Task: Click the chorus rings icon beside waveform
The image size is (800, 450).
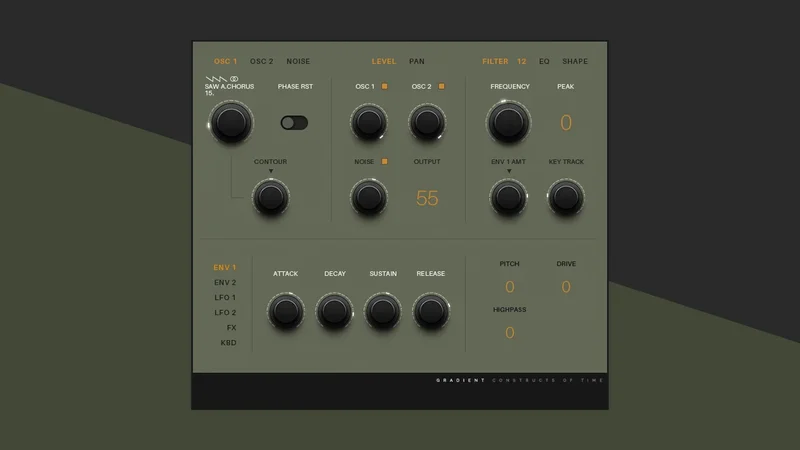Action: (234, 79)
